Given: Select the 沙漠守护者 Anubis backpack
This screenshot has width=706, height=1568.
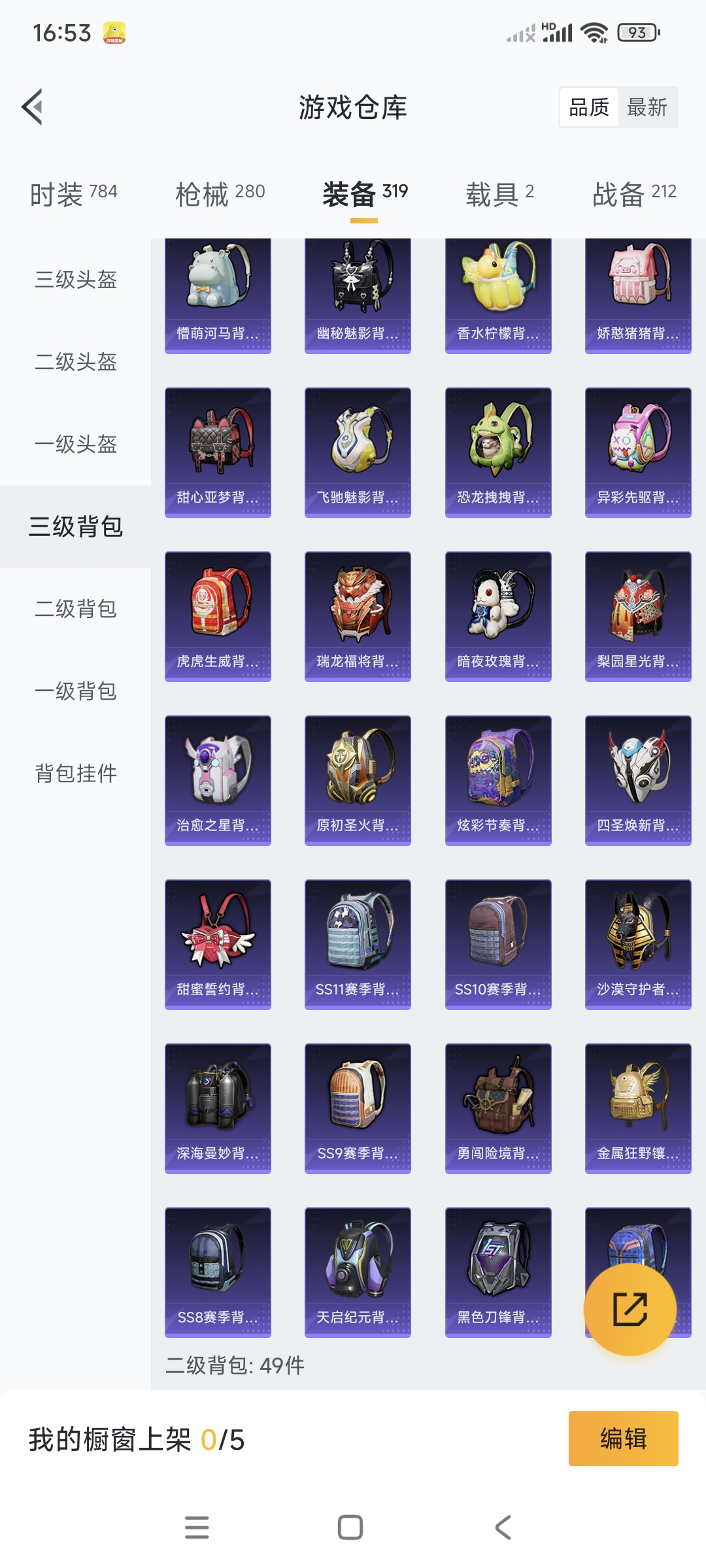Looking at the screenshot, I should pos(638,945).
